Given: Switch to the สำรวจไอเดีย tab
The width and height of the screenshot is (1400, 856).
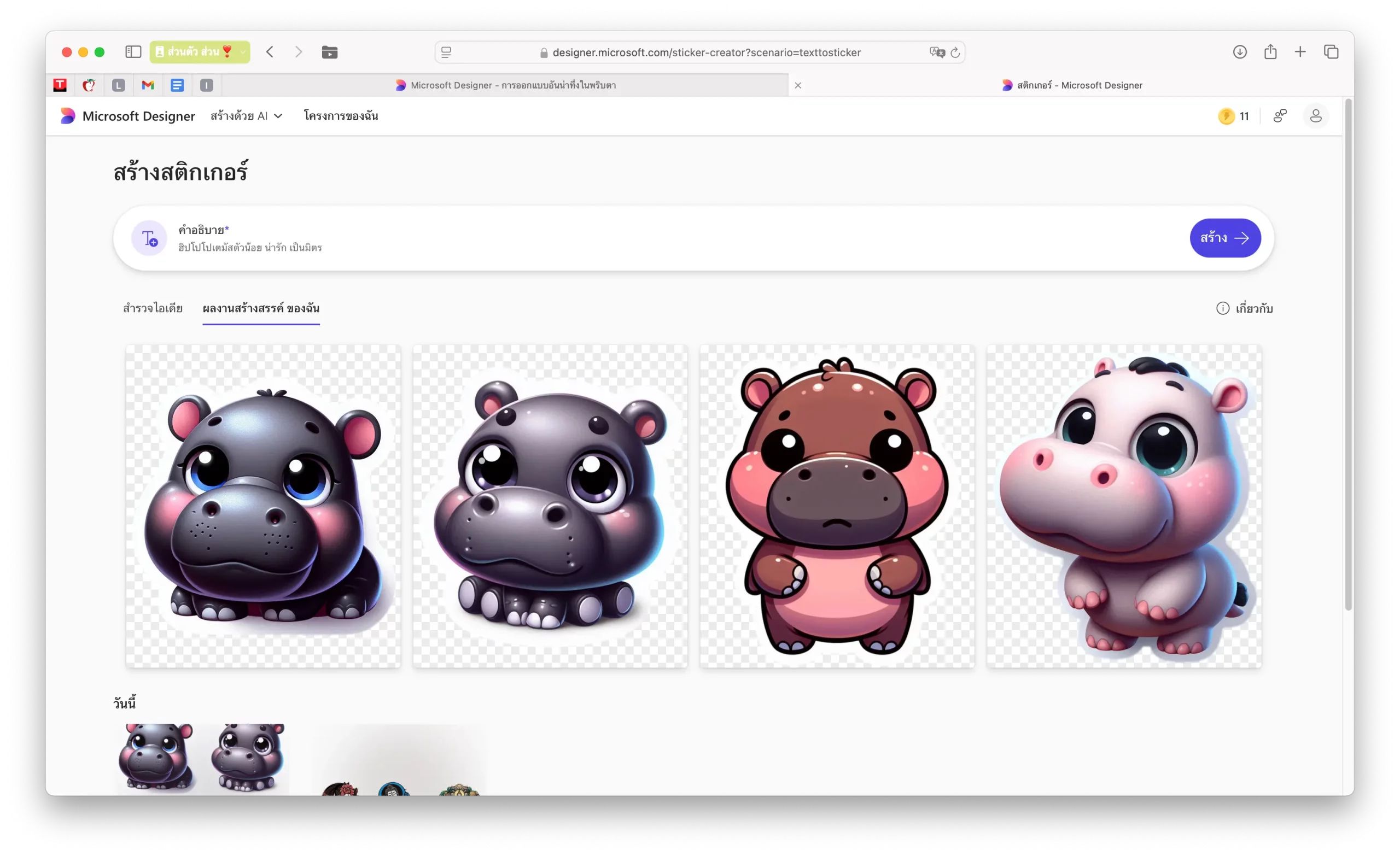Looking at the screenshot, I should point(152,308).
